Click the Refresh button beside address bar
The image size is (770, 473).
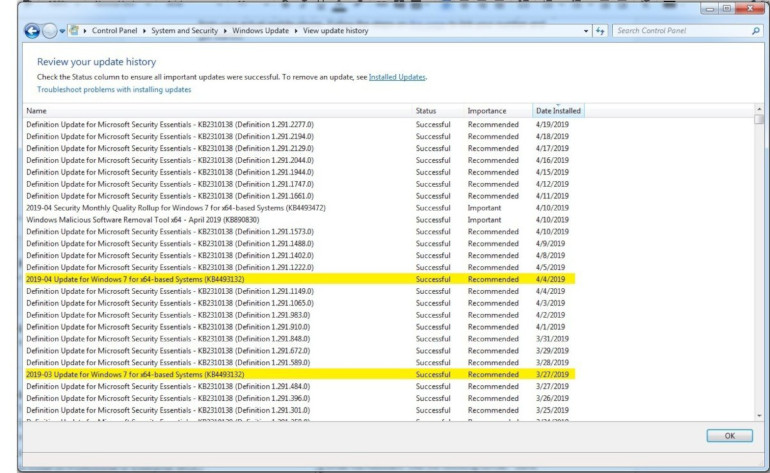[x=600, y=31]
